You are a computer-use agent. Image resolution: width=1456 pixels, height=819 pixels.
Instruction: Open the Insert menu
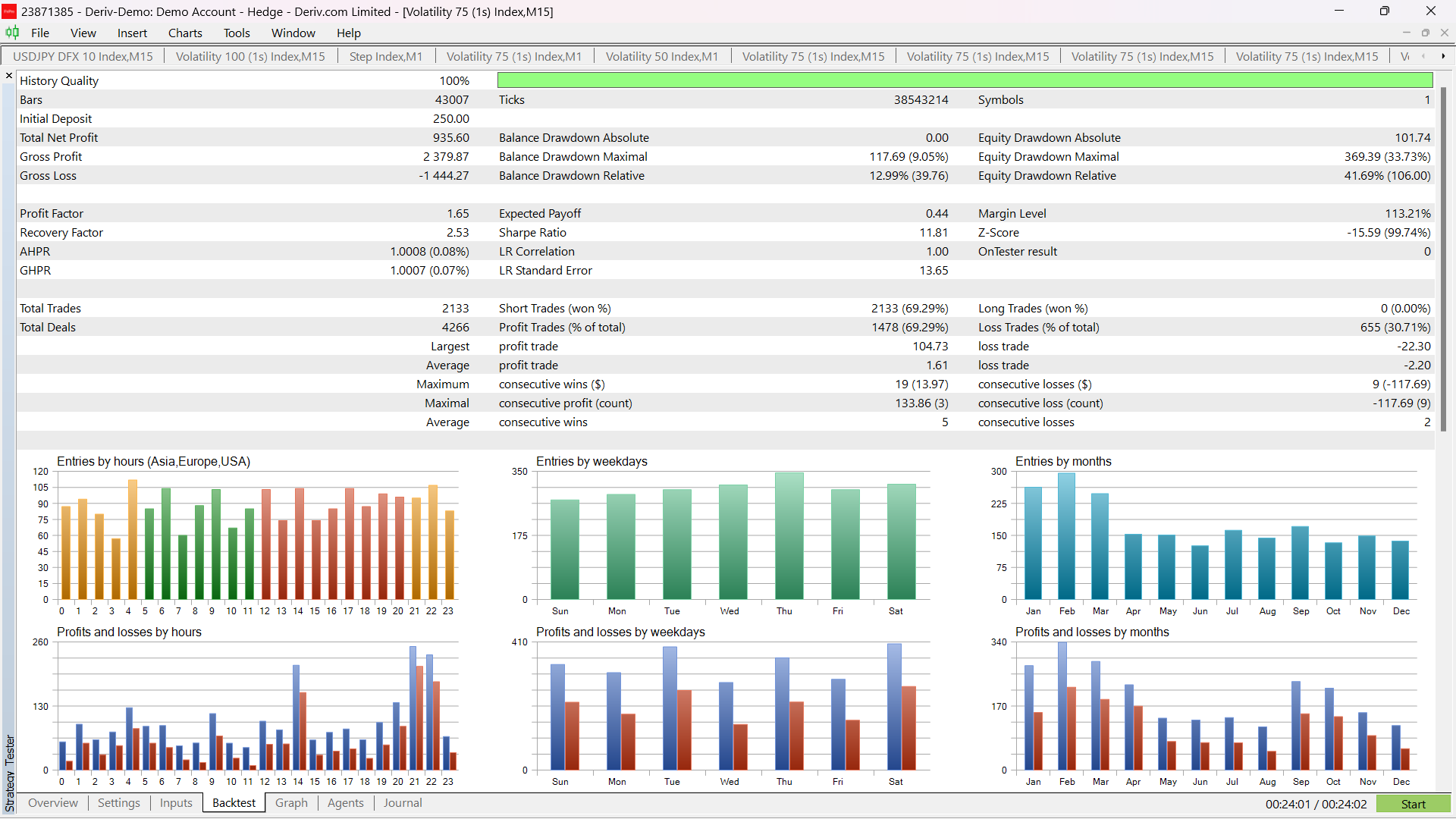(x=132, y=33)
